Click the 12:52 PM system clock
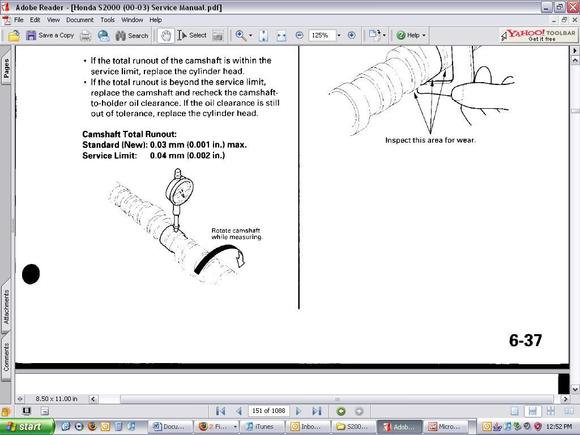580x435 pixels. click(559, 427)
